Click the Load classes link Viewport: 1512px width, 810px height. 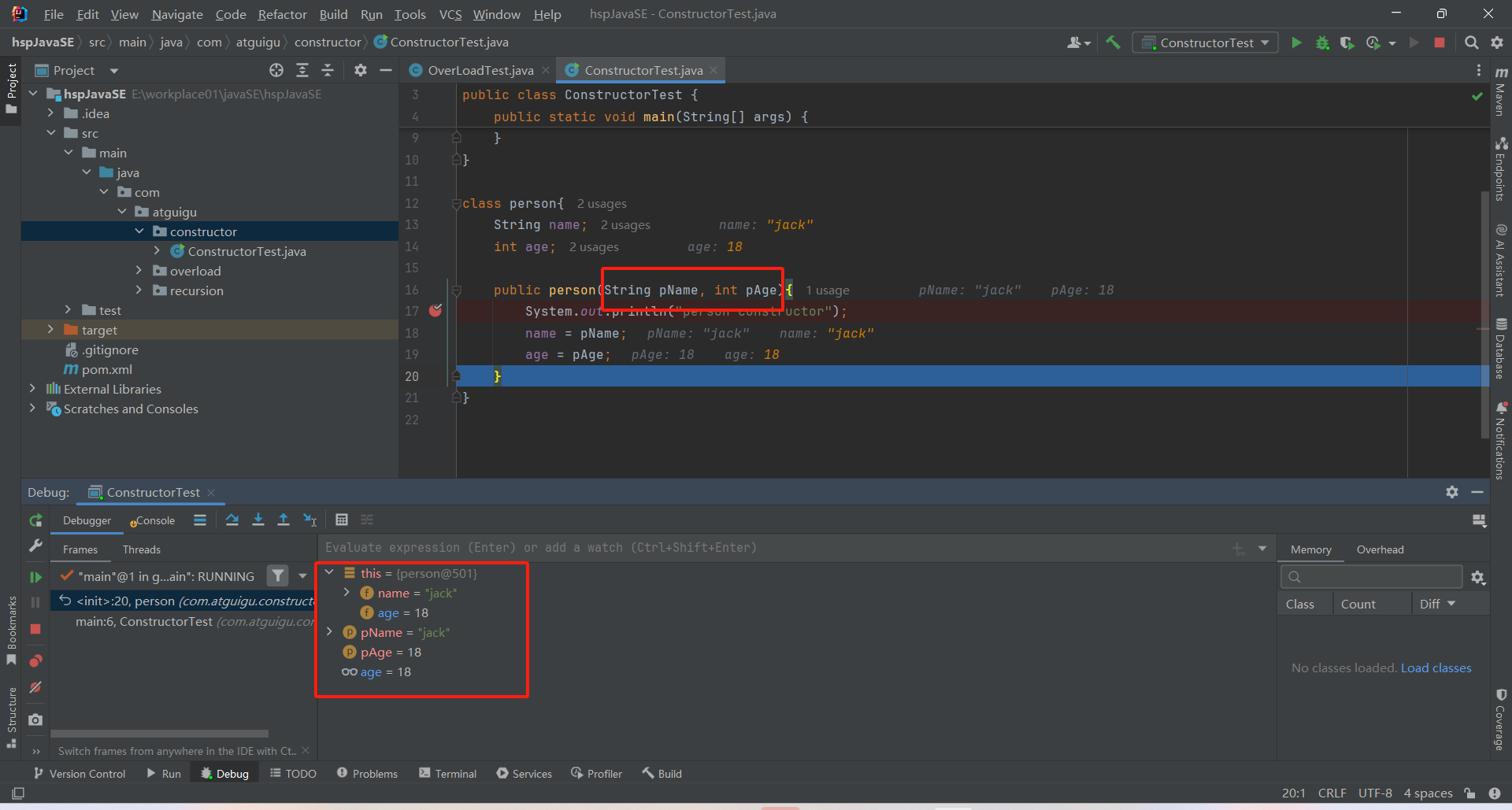(1436, 668)
